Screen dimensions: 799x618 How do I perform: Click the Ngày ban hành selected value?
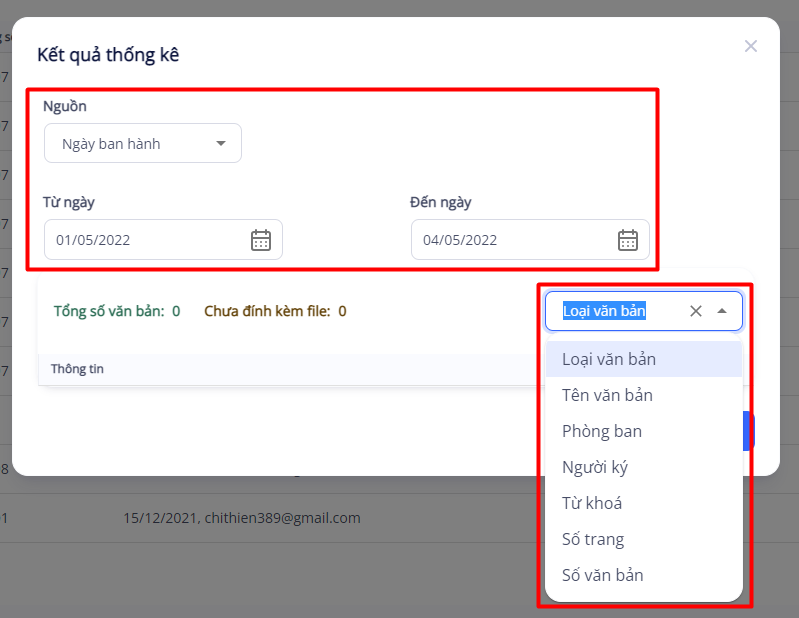pos(111,144)
